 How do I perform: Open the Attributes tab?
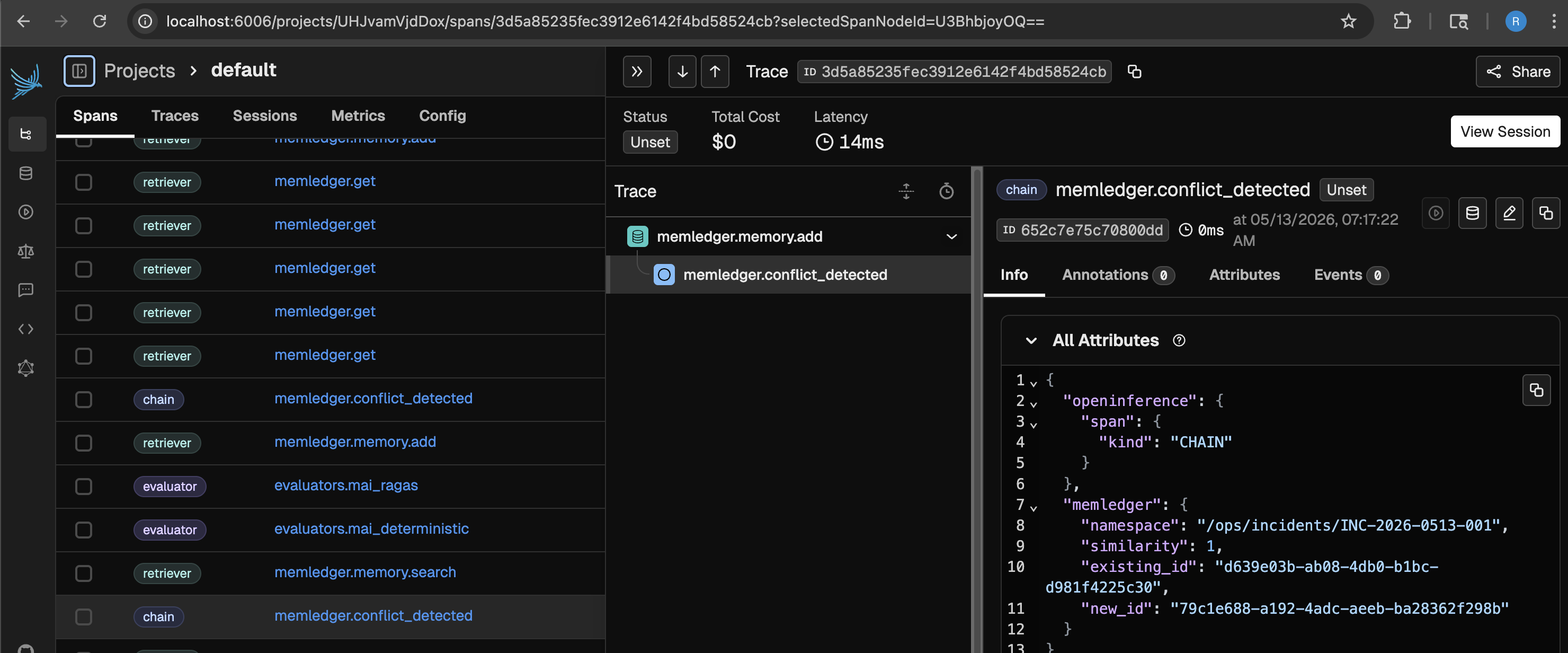tap(1244, 275)
